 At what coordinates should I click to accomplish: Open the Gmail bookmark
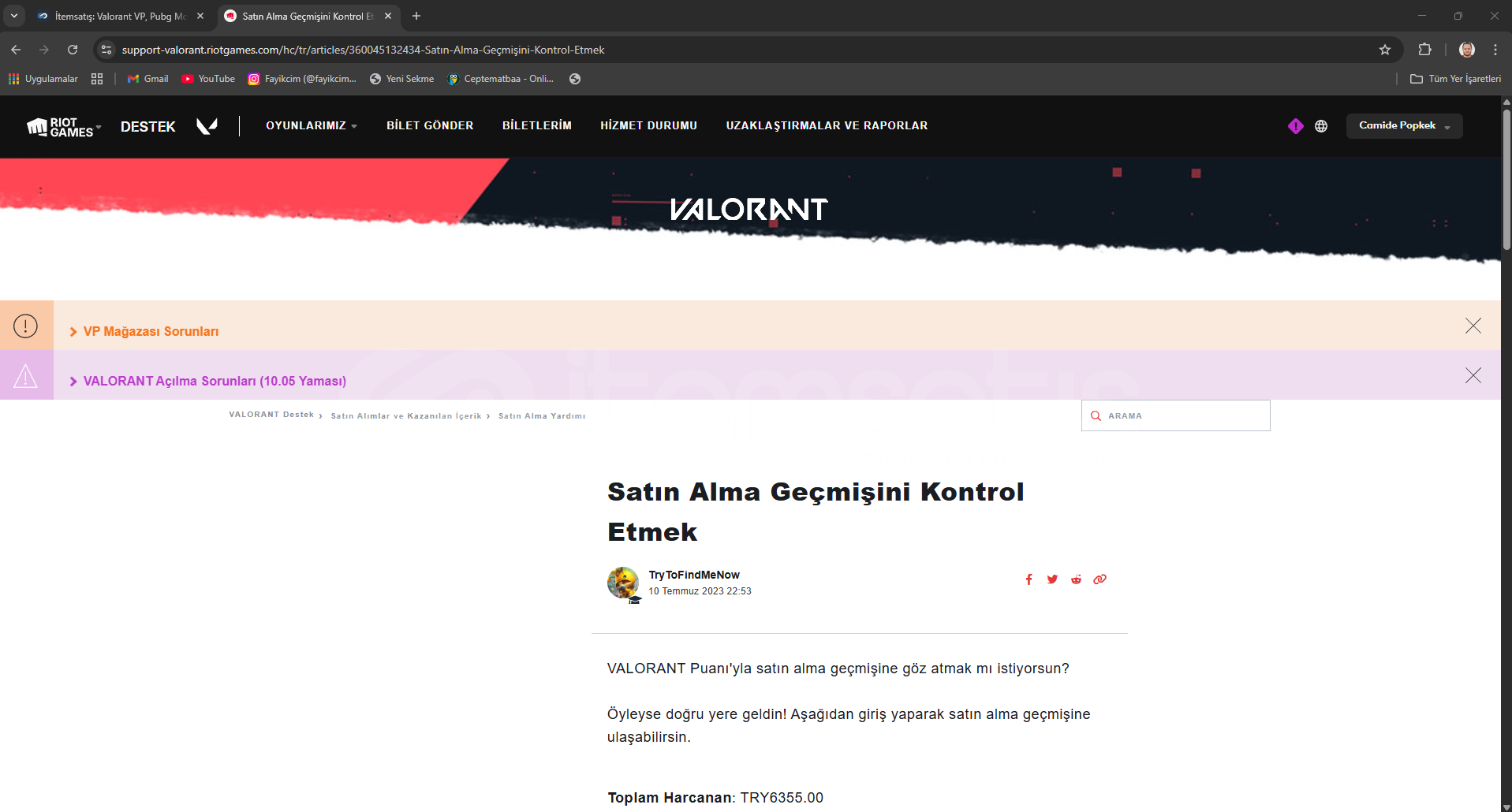click(148, 79)
